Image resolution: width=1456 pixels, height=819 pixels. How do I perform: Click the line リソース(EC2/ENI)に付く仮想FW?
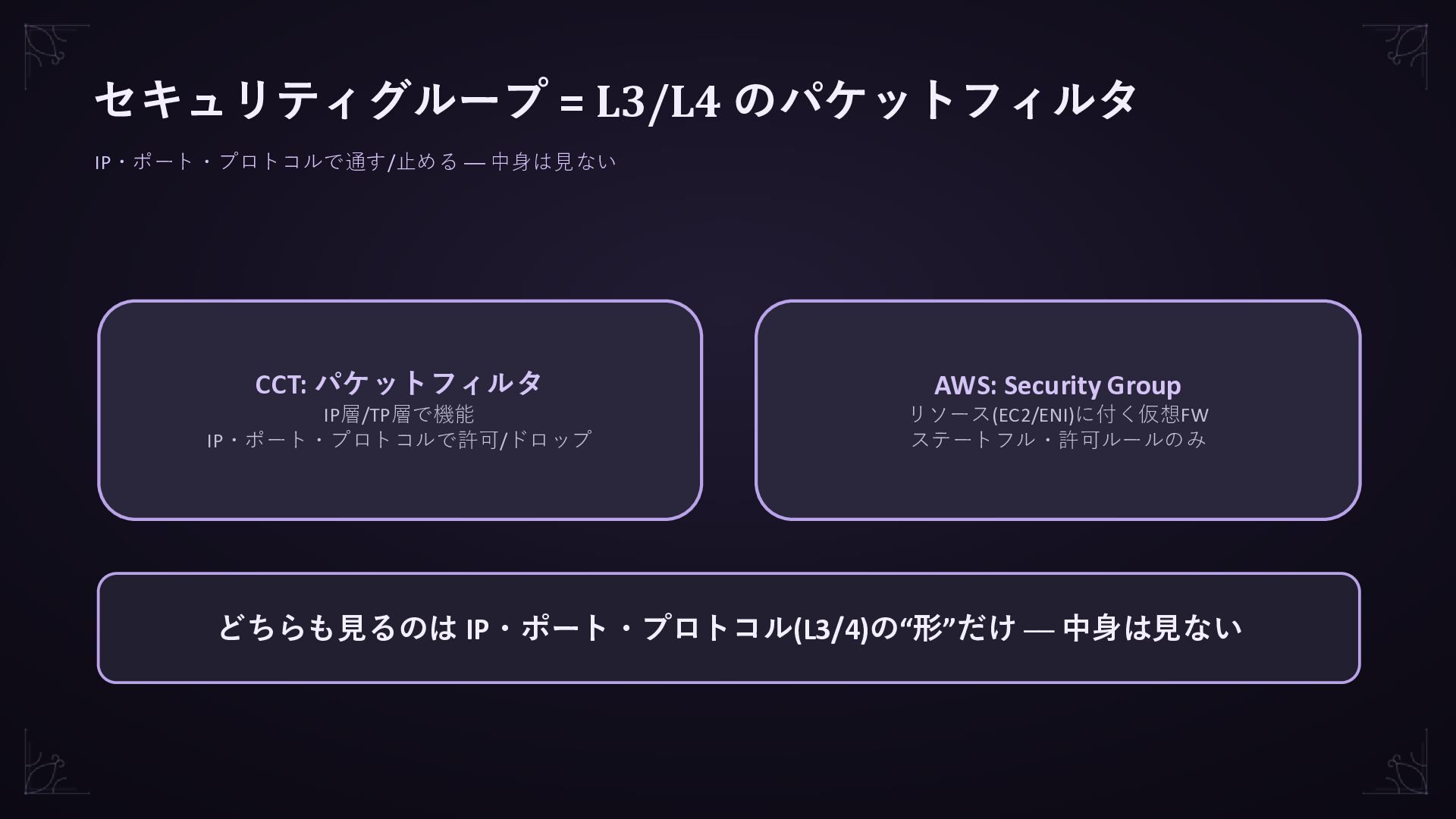tap(1058, 415)
